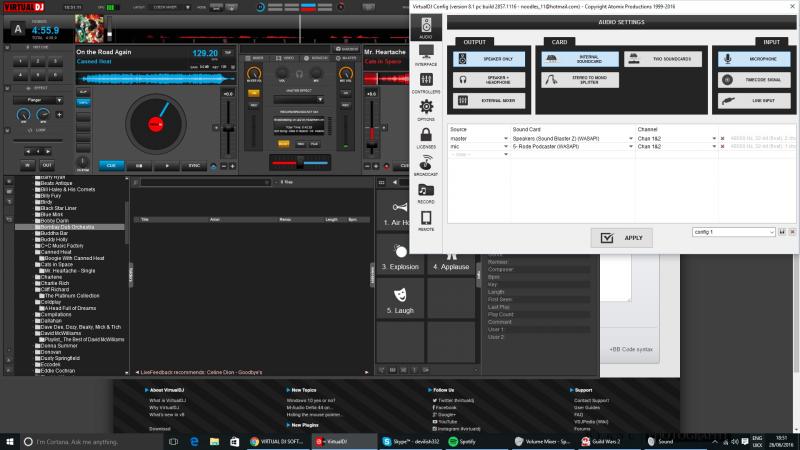This screenshot has height=450, width=800.
Task: Select Line Input option
Action: pos(754,101)
